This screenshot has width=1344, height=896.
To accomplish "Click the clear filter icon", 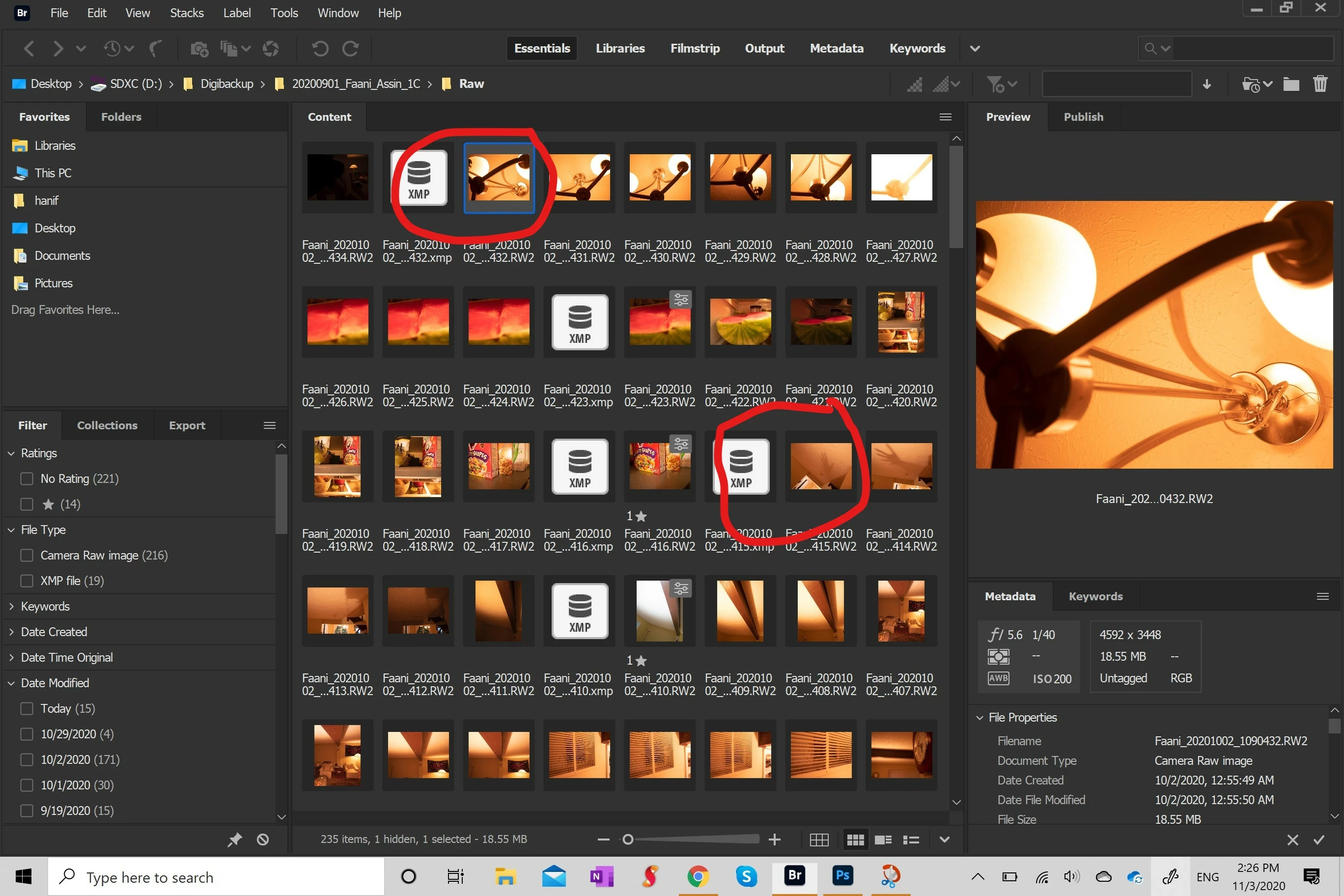I will [x=263, y=840].
